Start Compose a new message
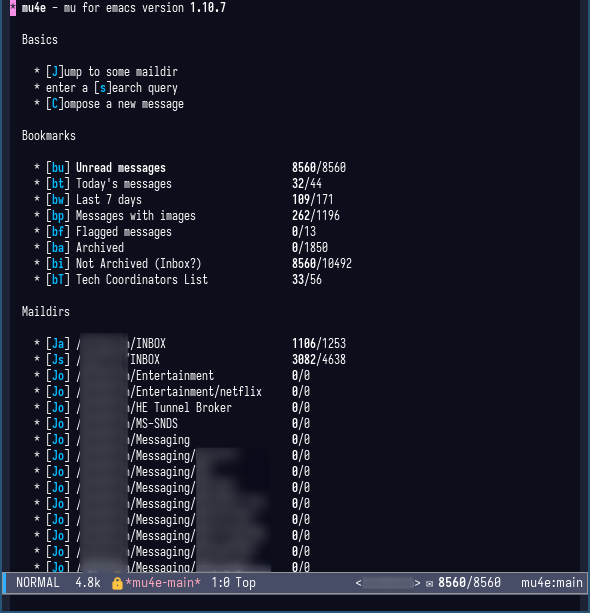This screenshot has width=590, height=613. 115,104
